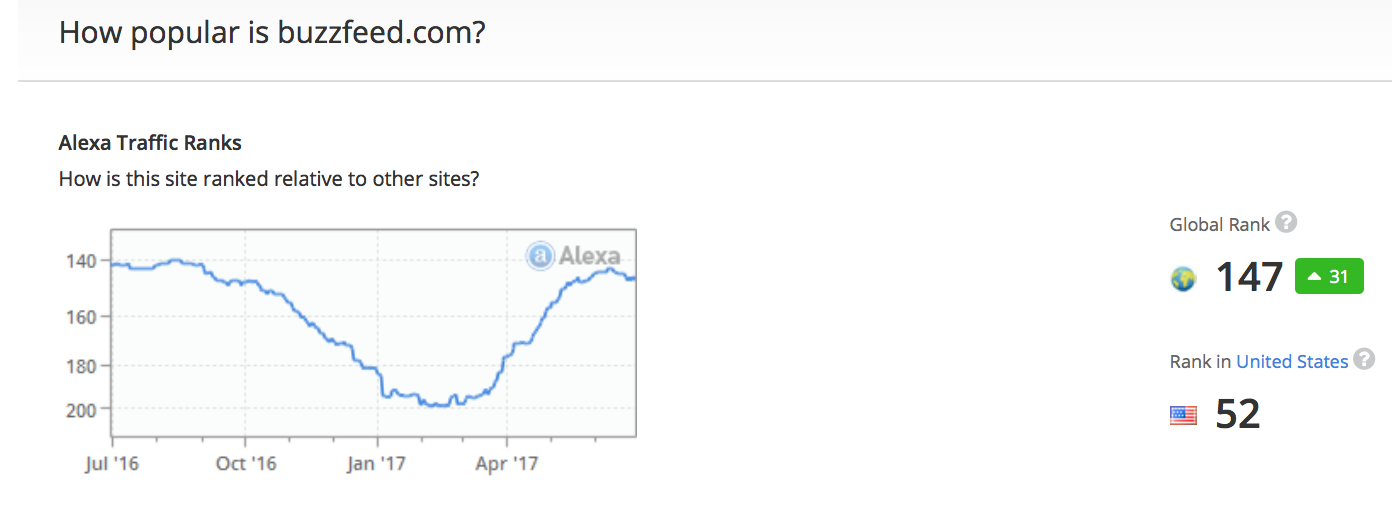Viewport: 1392px width, 516px height.
Task: Click the Alexa logo watermark in chart
Action: point(573,256)
